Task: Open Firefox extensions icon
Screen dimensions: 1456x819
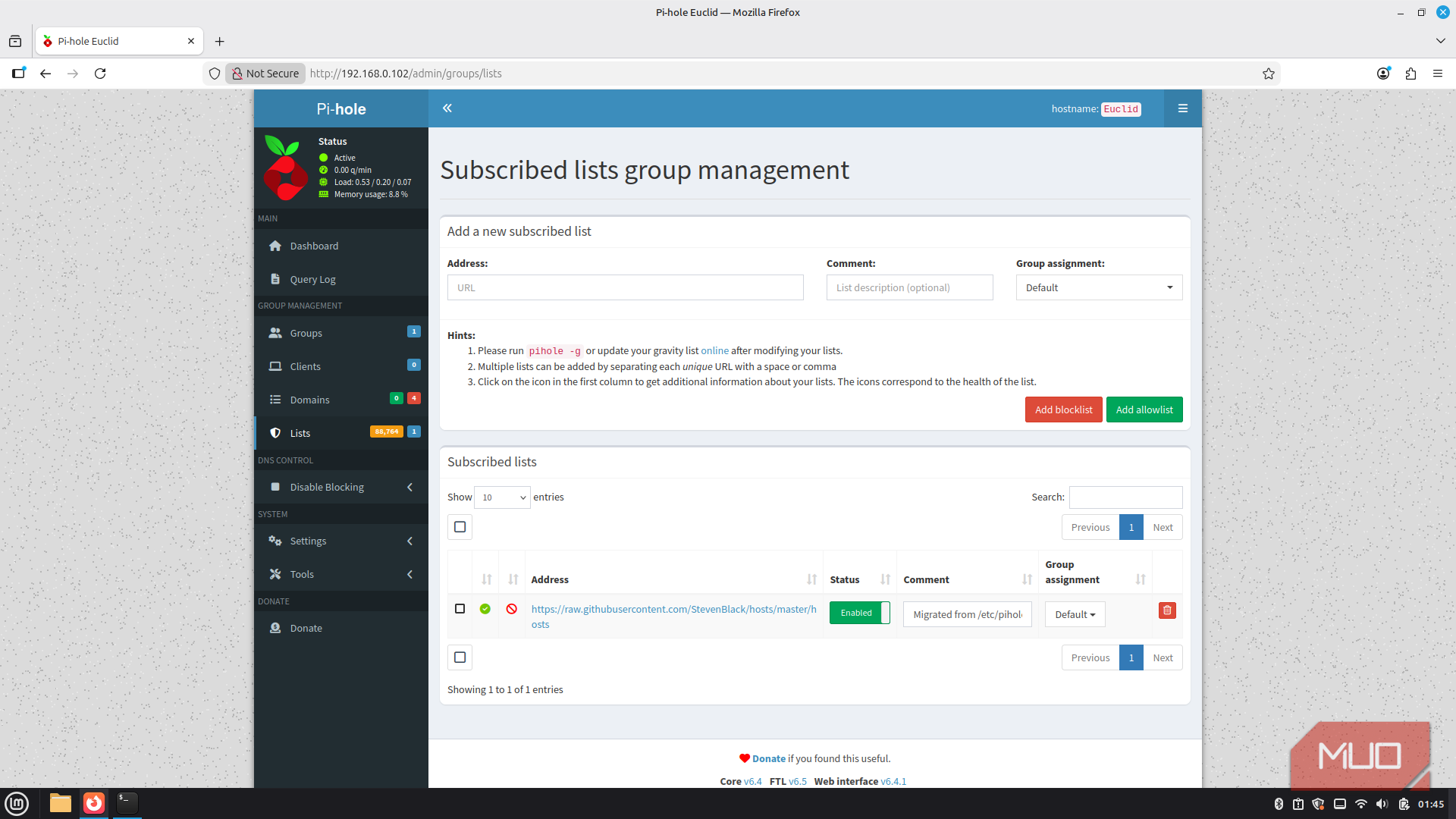Action: [1410, 74]
